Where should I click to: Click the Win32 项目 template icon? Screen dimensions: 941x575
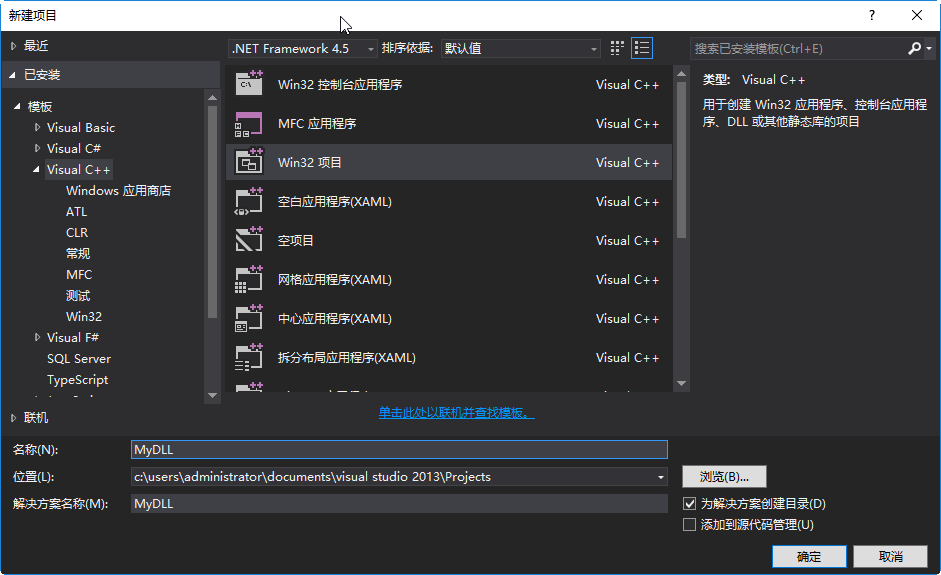point(248,162)
